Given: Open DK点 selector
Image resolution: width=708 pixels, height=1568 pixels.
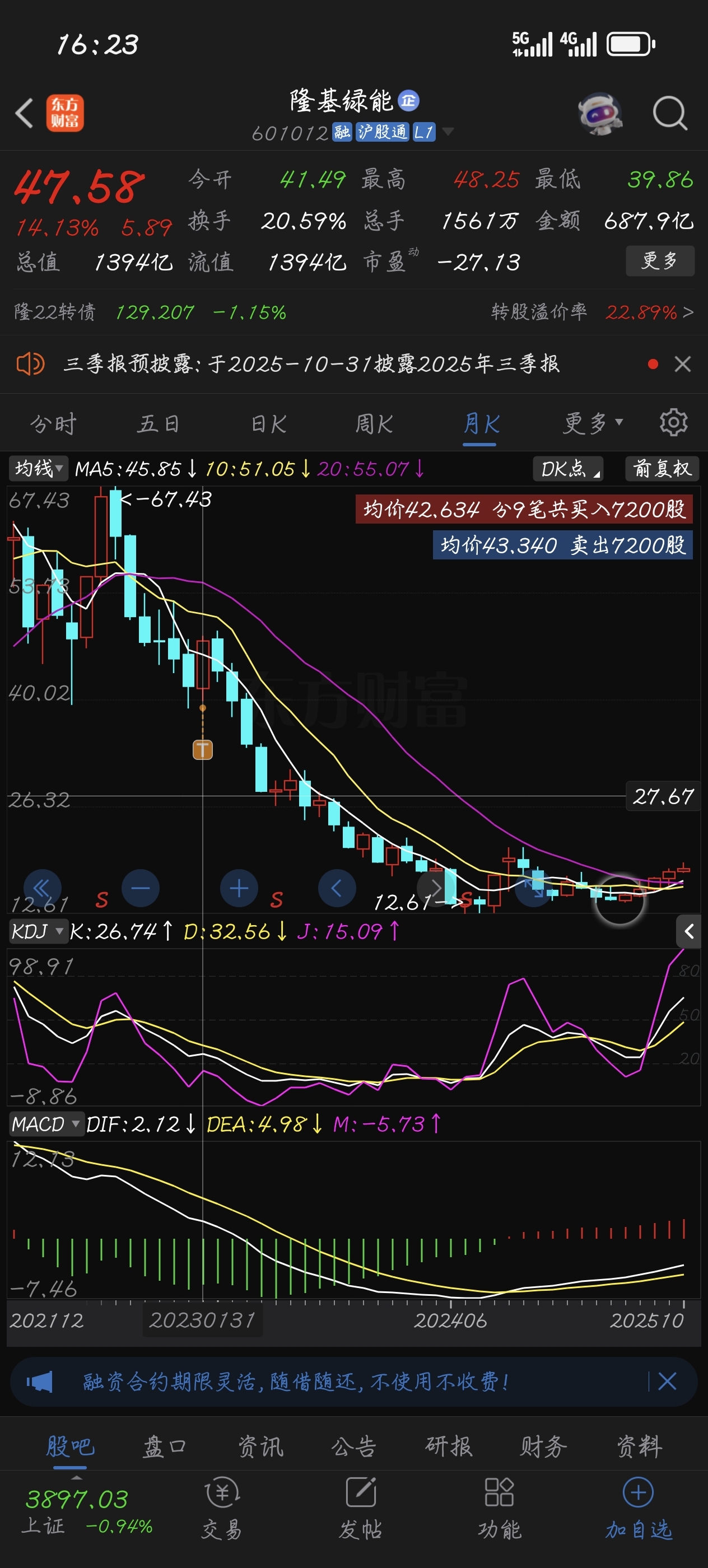Looking at the screenshot, I should coord(568,468).
